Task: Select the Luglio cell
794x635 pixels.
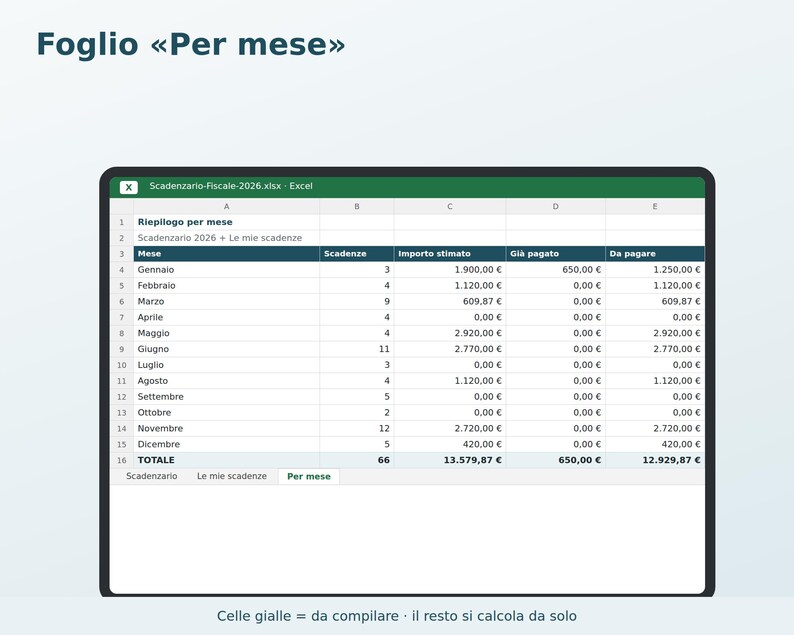Action: [x=226, y=365]
